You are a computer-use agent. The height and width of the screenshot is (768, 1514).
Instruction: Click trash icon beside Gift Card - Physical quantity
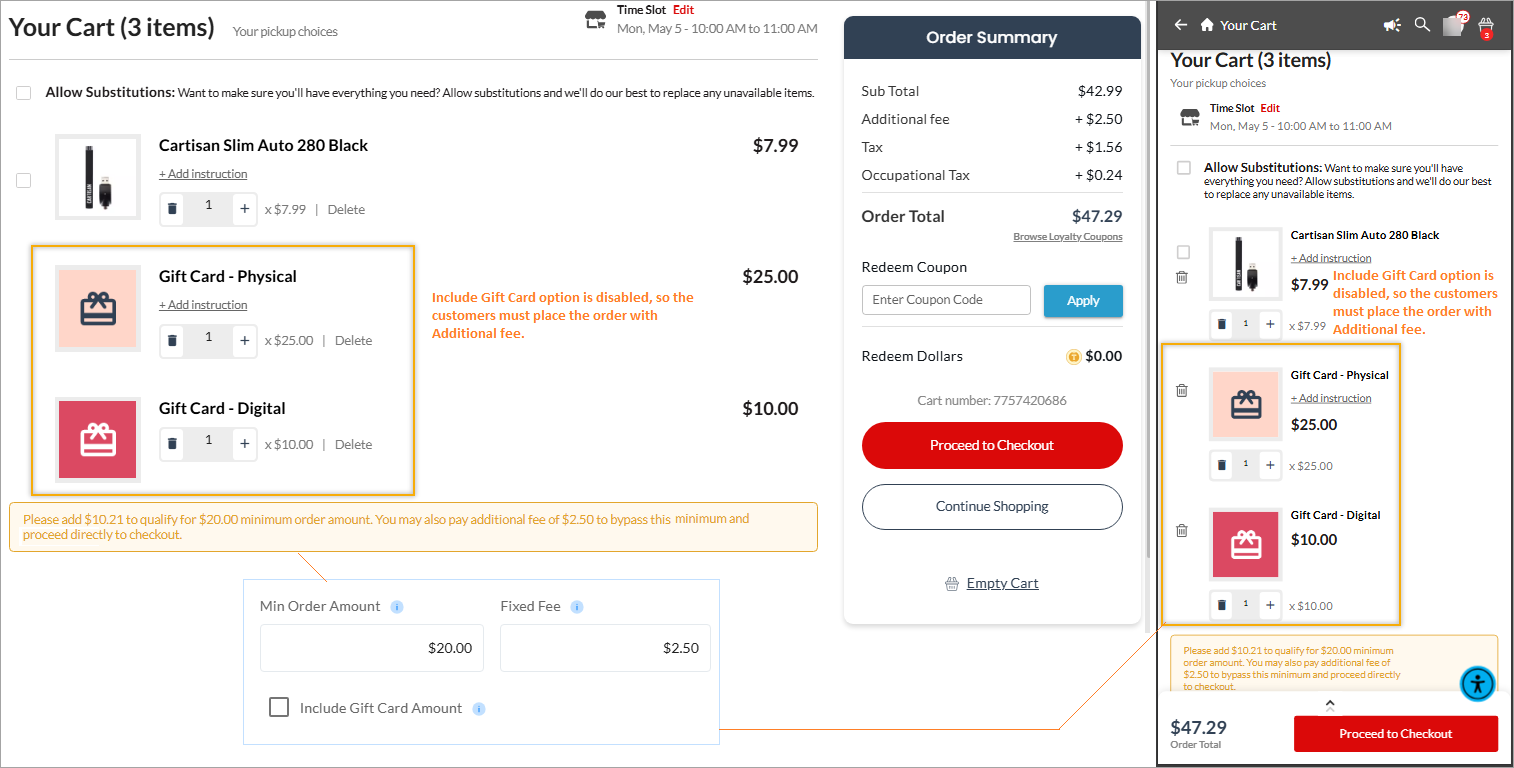point(172,340)
